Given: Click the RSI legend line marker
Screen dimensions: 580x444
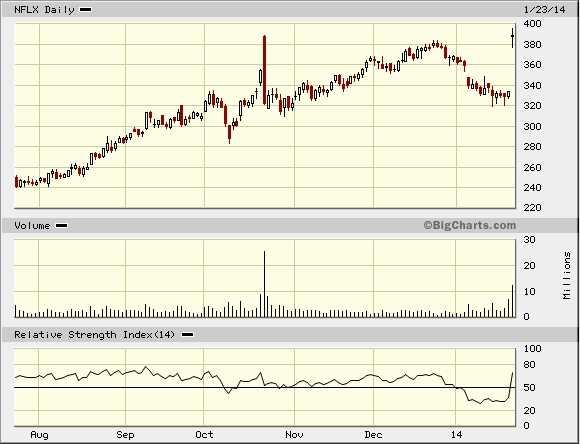Looking at the screenshot, I should (x=187, y=335).
